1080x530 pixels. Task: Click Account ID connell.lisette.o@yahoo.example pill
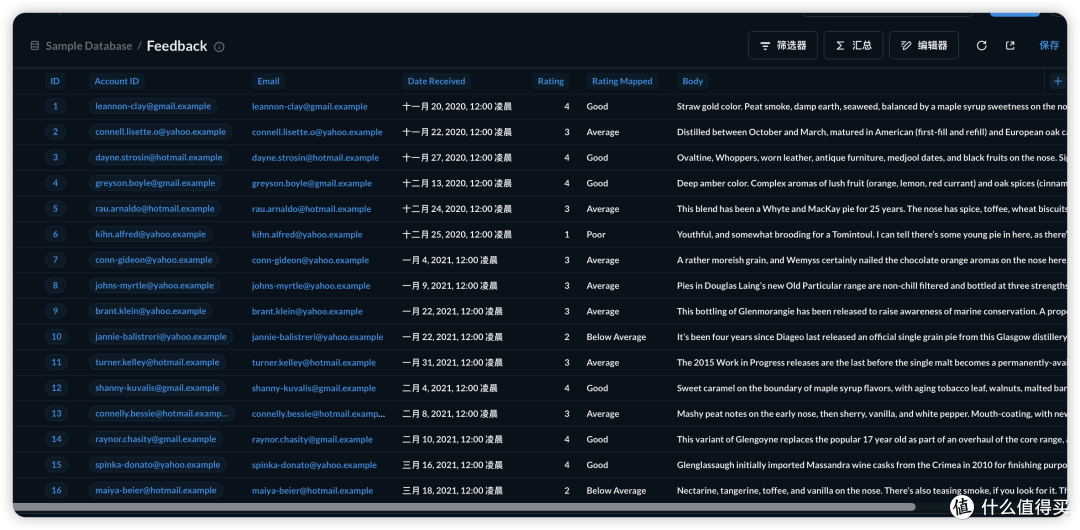coord(160,132)
